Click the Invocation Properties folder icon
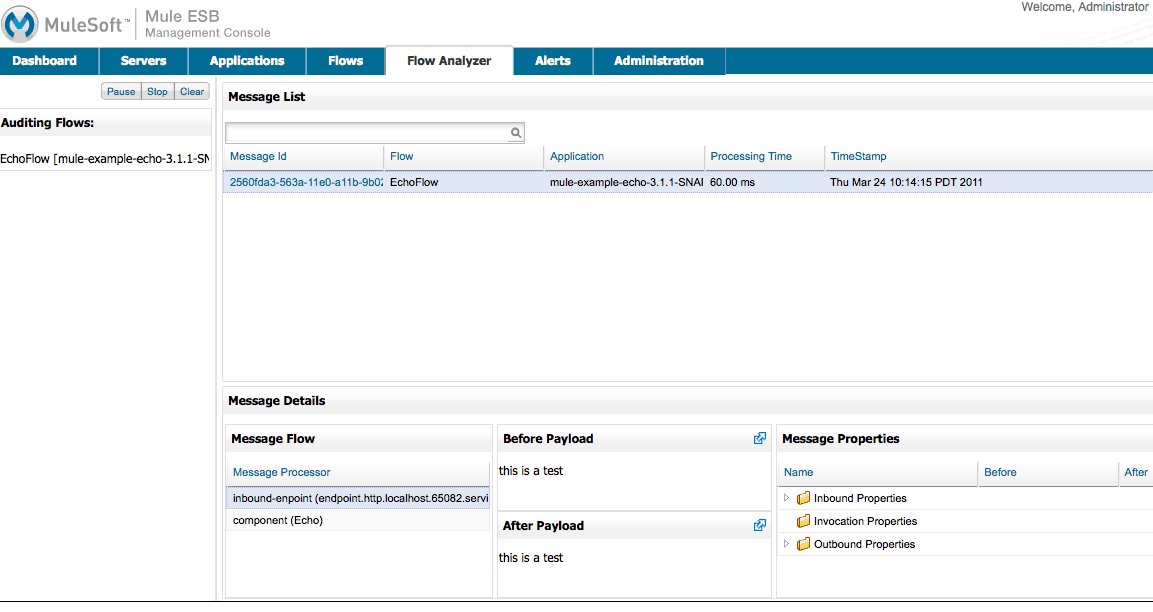The width and height of the screenshot is (1153, 612). tap(803, 521)
